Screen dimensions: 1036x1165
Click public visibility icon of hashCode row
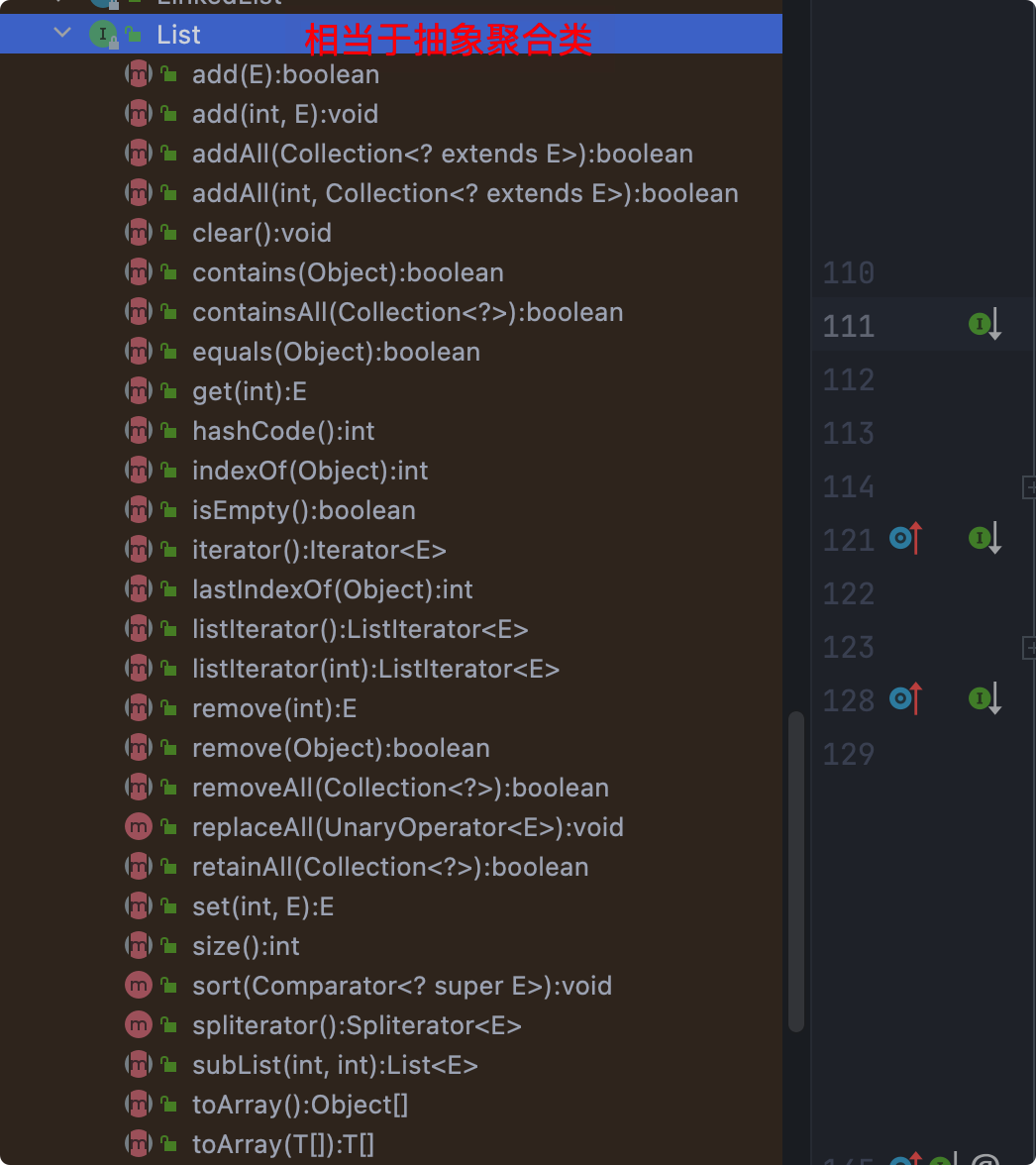point(169,430)
